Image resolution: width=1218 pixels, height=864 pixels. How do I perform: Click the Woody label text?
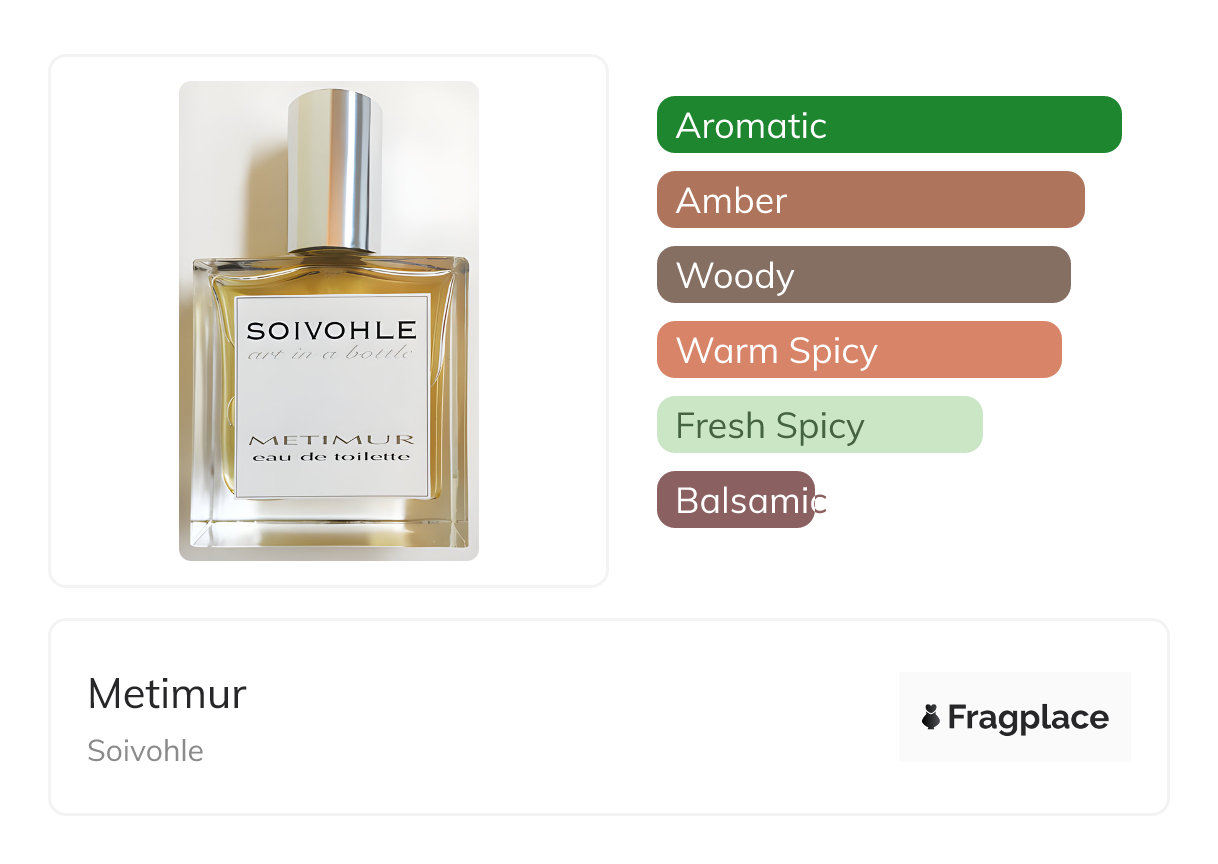click(x=735, y=276)
